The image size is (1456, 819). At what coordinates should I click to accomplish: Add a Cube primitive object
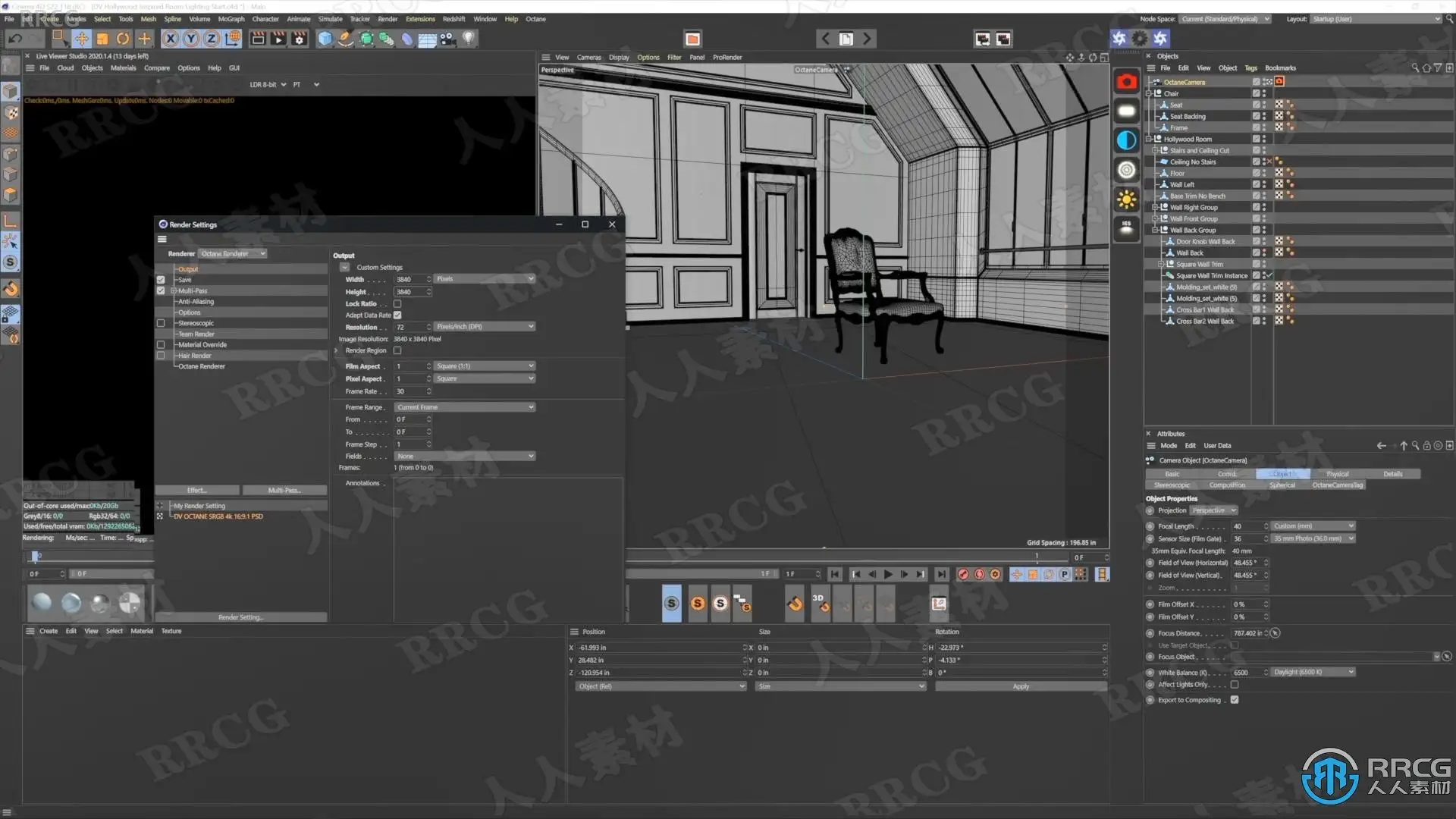pyautogui.click(x=325, y=39)
